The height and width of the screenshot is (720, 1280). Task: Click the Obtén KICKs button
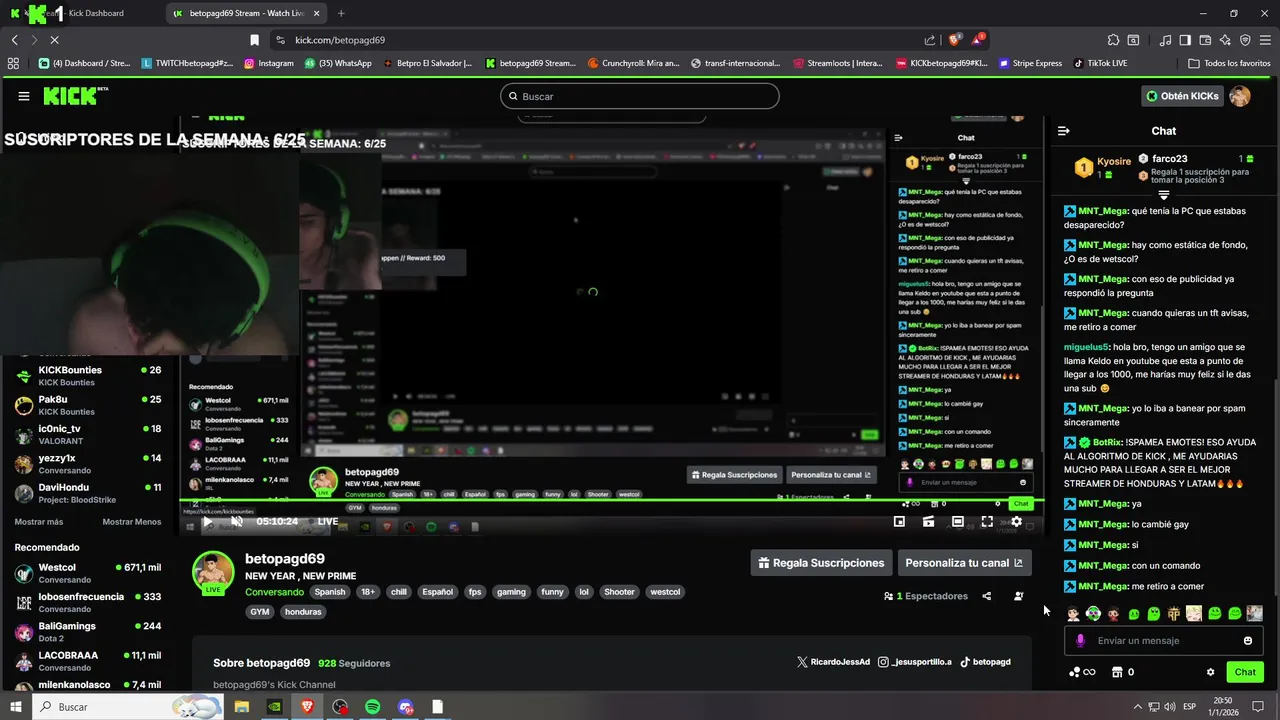1183,96
